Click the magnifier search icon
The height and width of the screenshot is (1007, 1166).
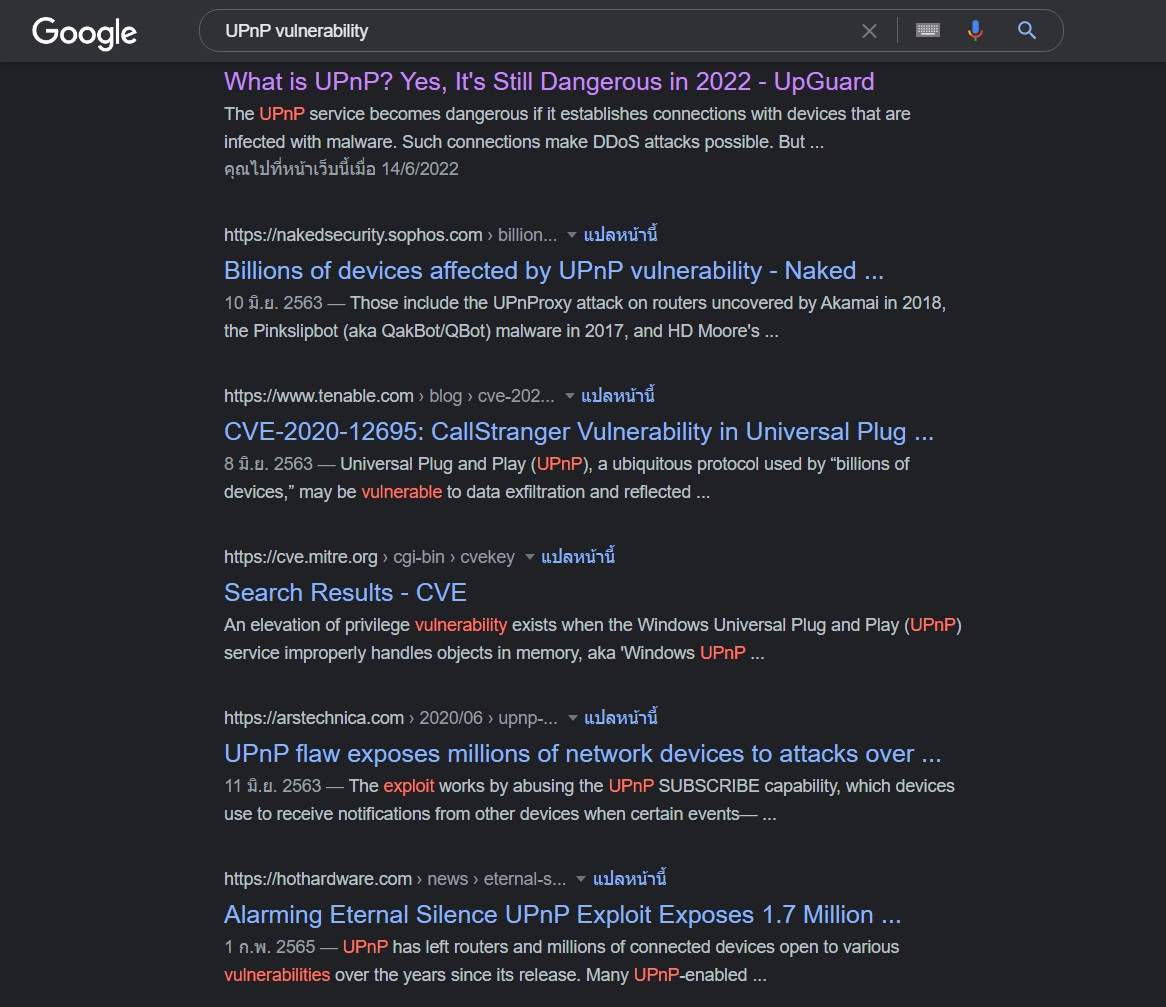point(1027,30)
